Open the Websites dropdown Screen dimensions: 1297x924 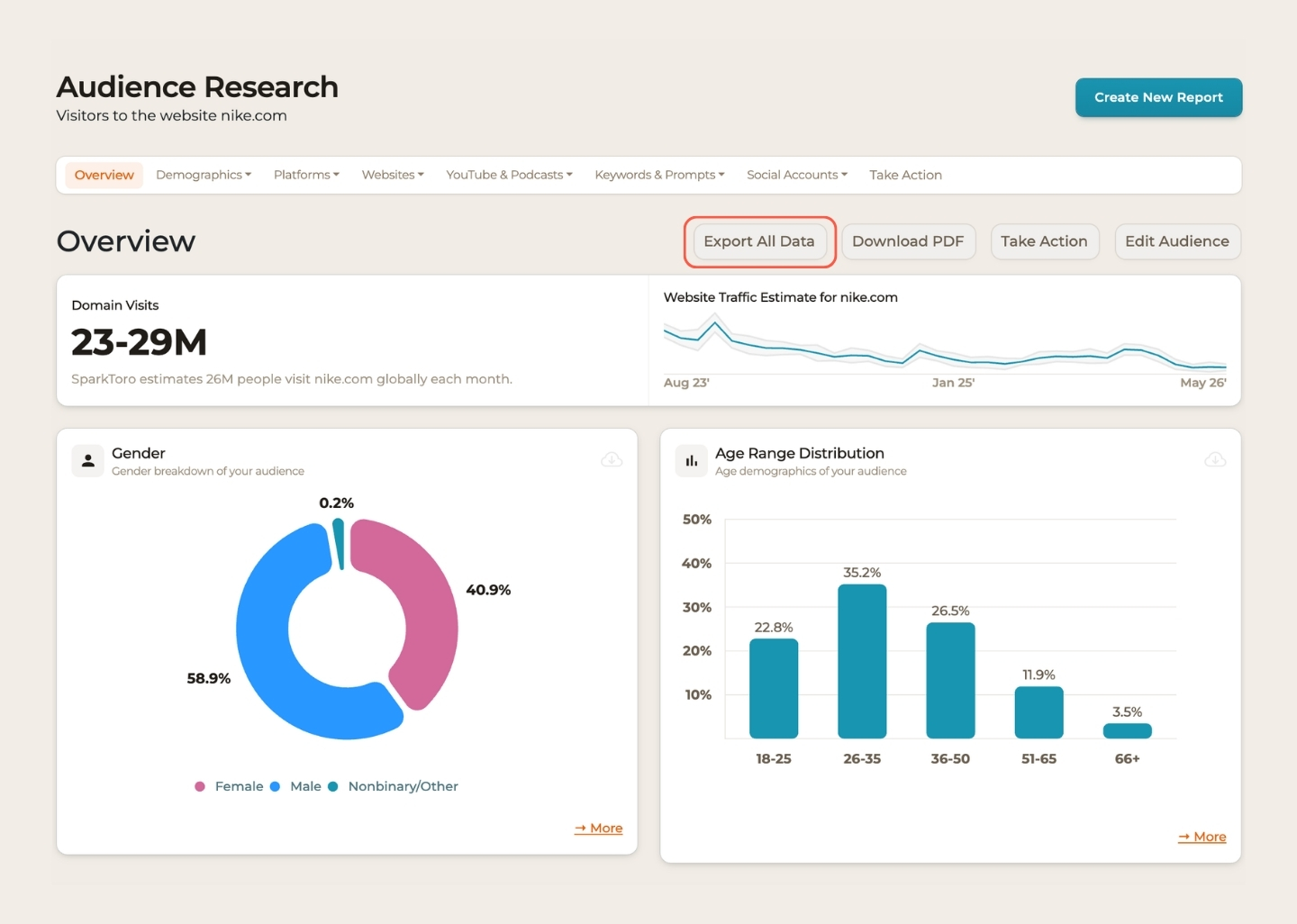pos(393,175)
